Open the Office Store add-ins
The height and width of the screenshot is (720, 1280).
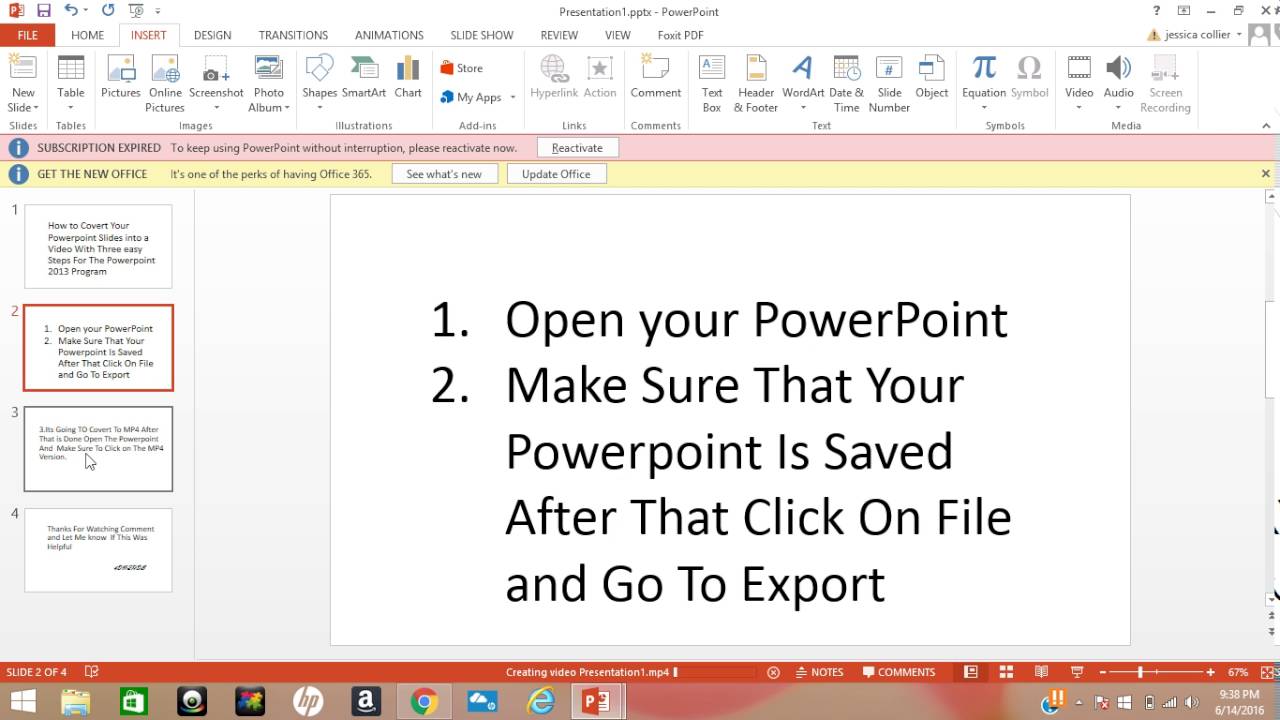click(x=462, y=68)
